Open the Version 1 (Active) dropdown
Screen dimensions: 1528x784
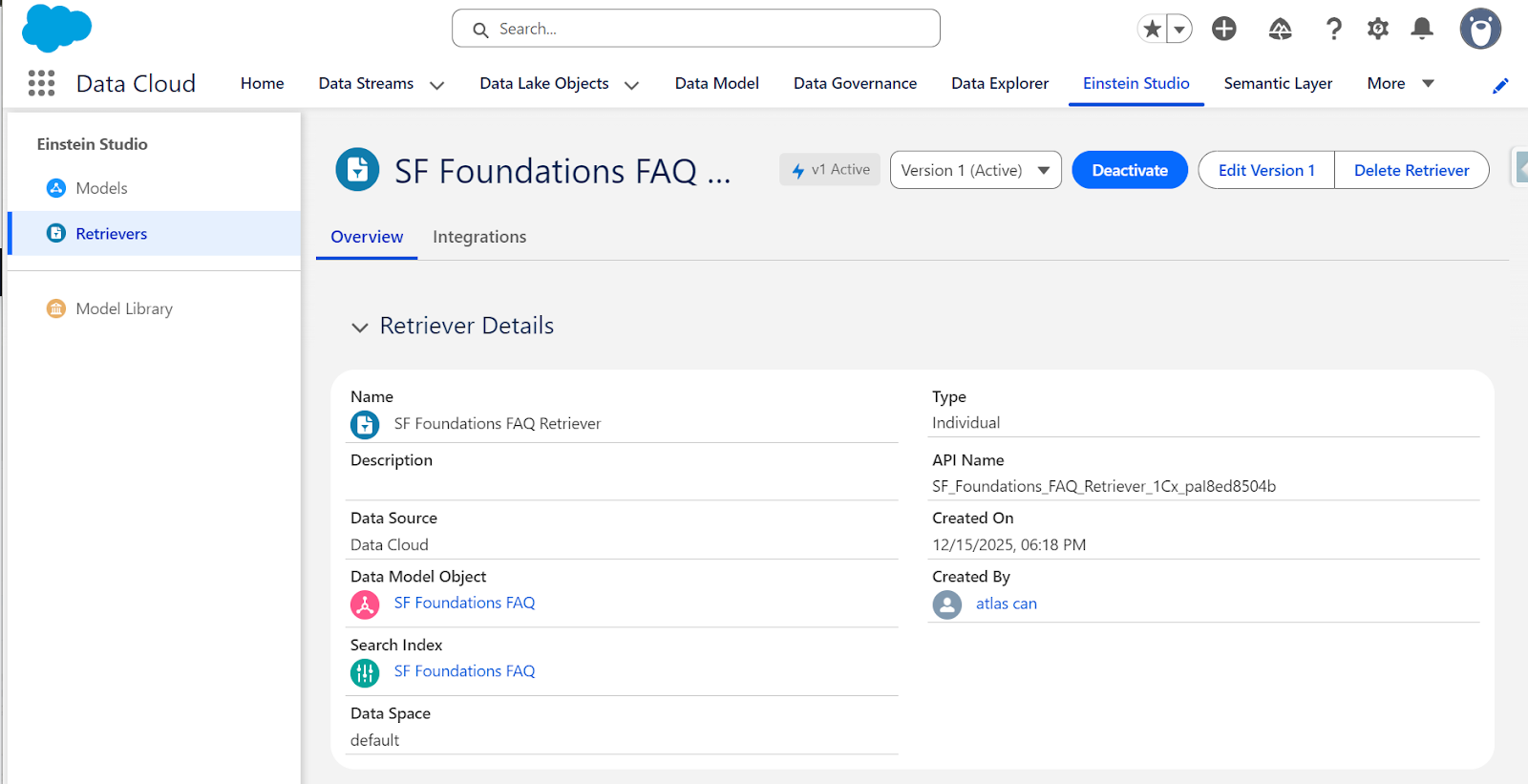pos(975,170)
